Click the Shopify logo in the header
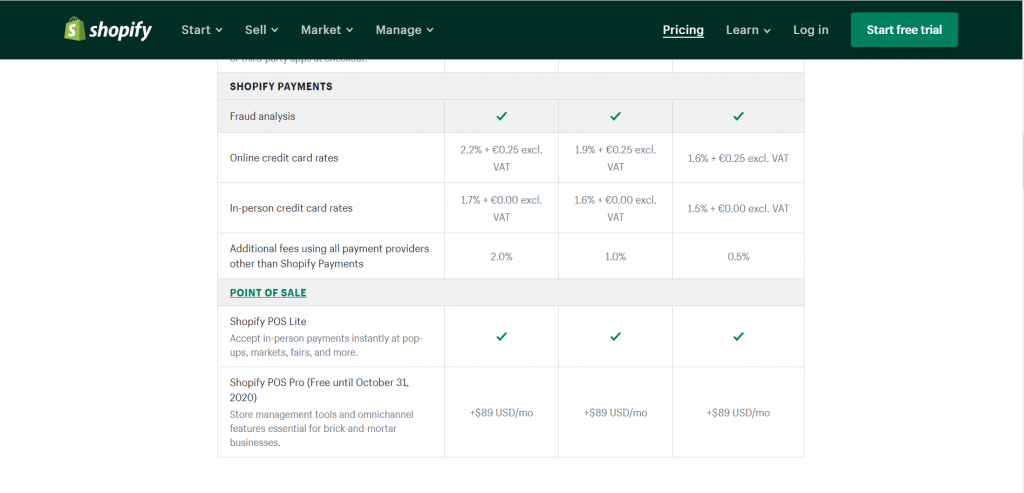The width and height of the screenshot is (1024, 493). click(x=108, y=29)
